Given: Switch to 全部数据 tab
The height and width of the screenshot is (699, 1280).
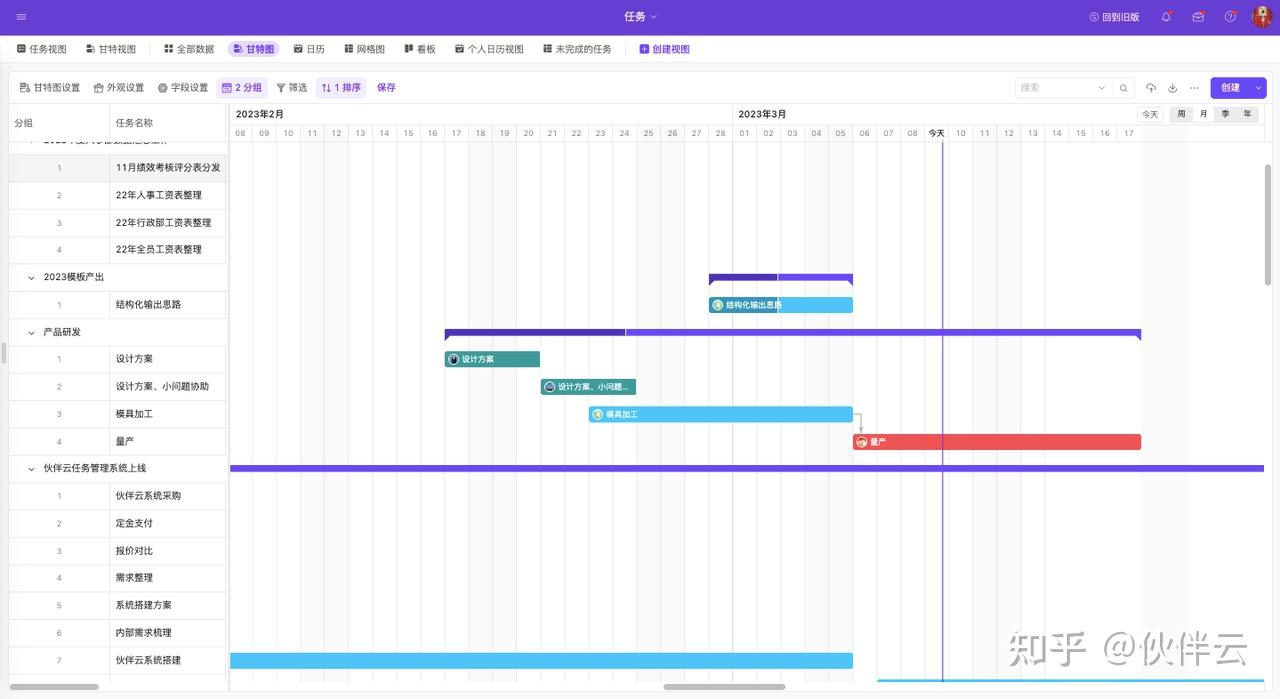Looking at the screenshot, I should (189, 49).
